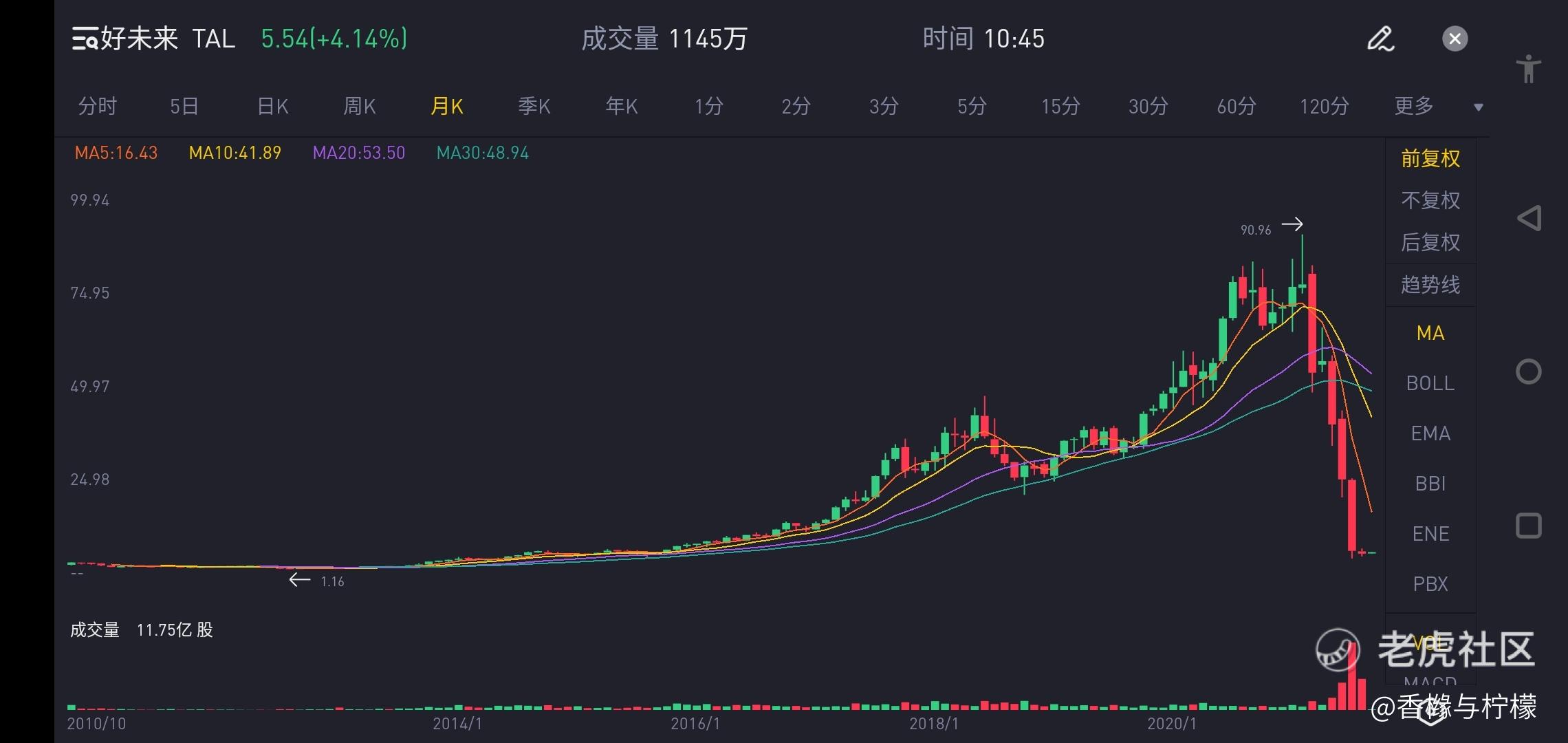The image size is (1568, 743).
Task: Enable 后复权 backward adjustment
Action: pos(1430,242)
